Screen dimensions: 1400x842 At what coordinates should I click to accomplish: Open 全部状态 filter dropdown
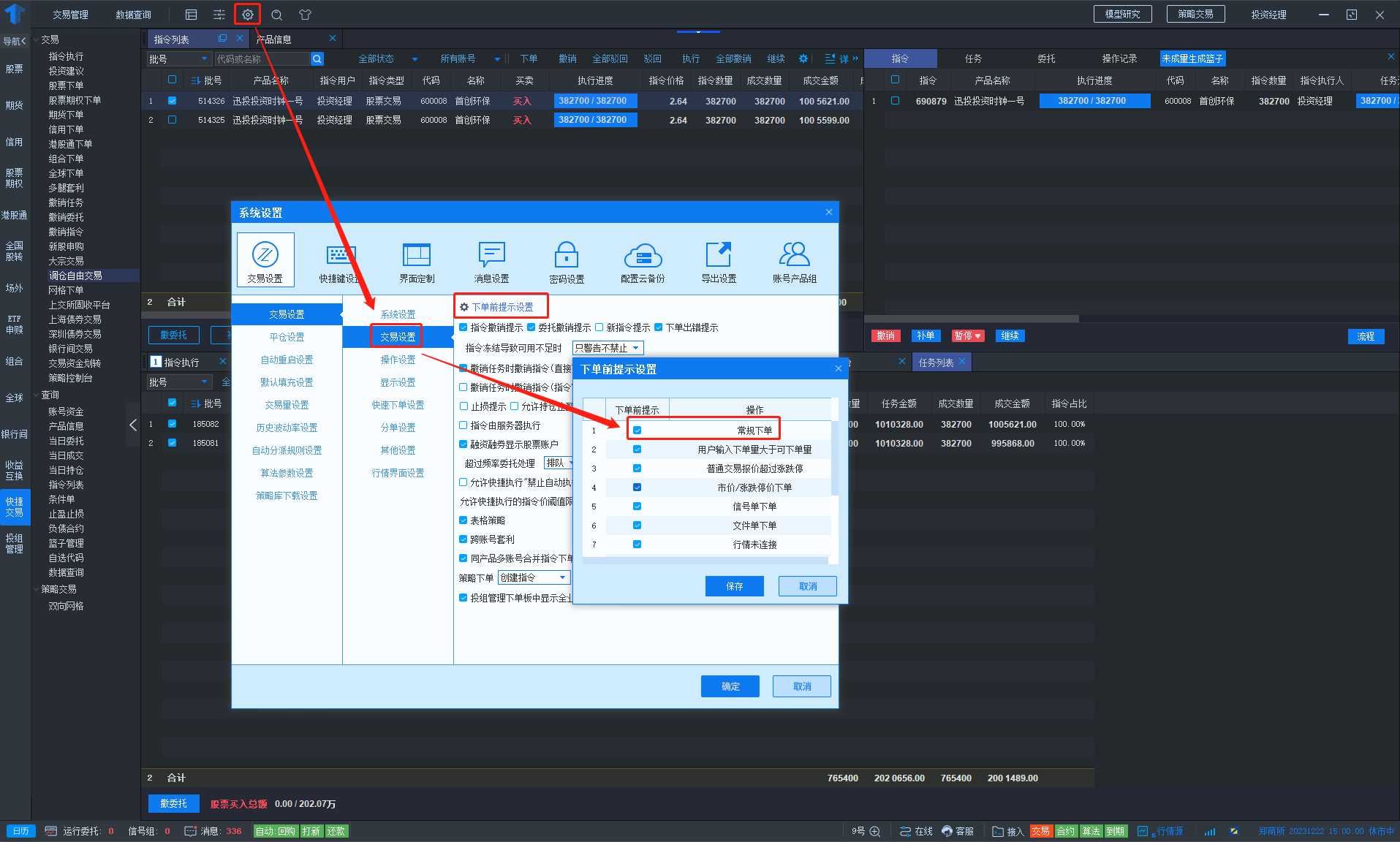387,59
